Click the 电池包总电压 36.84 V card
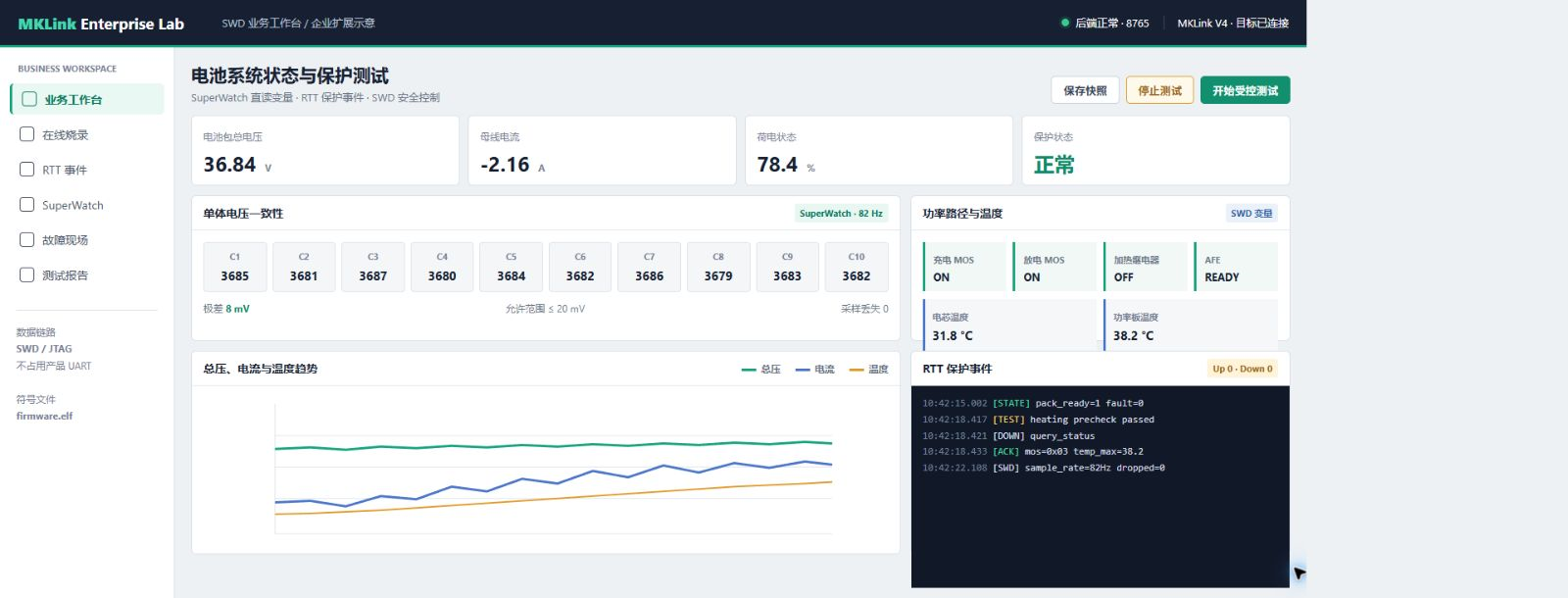This screenshot has width=1568, height=598. [325, 150]
